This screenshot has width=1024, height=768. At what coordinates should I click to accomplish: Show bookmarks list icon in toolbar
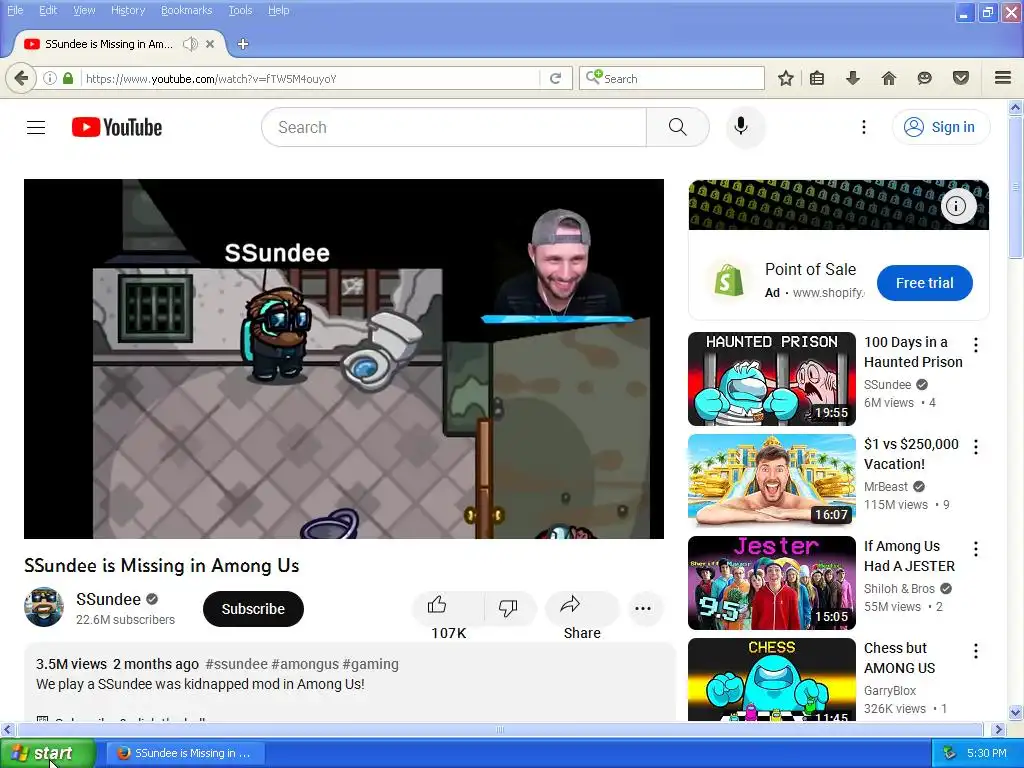point(816,78)
